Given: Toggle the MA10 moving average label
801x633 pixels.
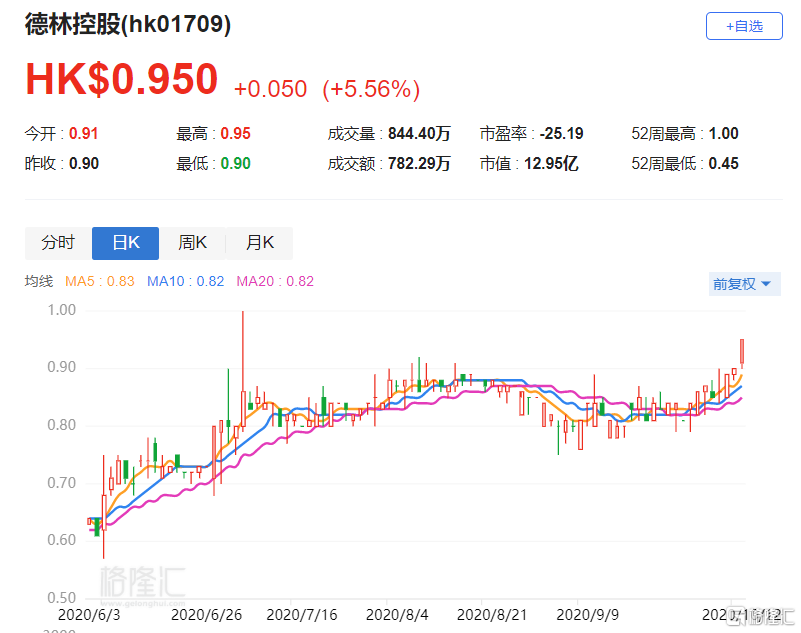Looking at the screenshot, I should 185,282.
